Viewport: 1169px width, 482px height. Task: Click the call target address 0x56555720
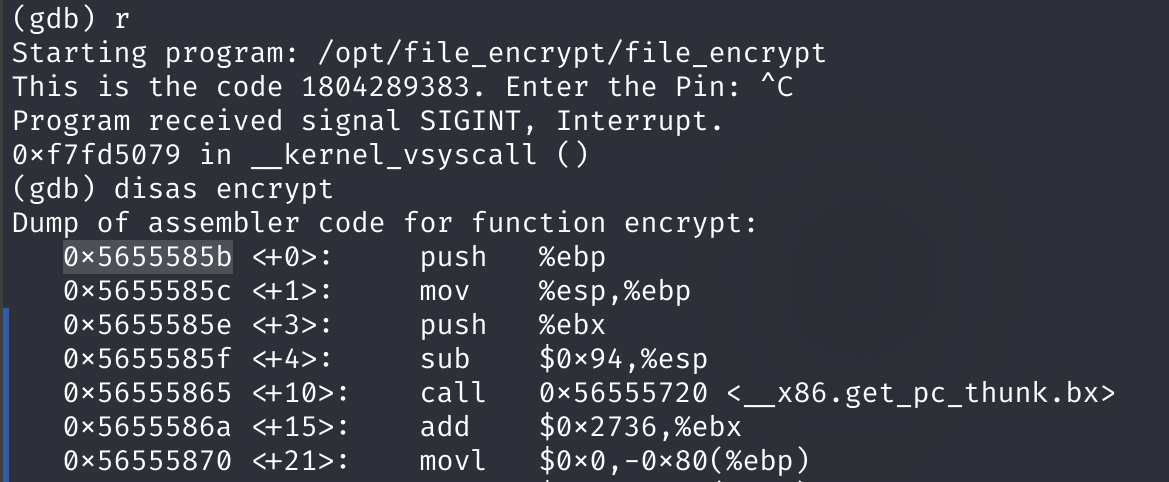pyautogui.click(x=622, y=393)
